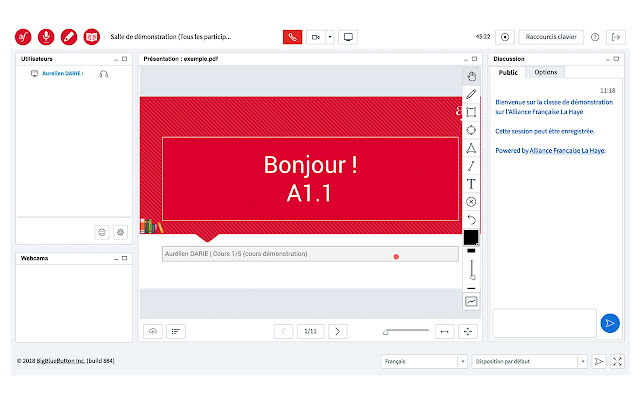Select the text annotation tool
The height and width of the screenshot is (400, 640).
coord(471,184)
